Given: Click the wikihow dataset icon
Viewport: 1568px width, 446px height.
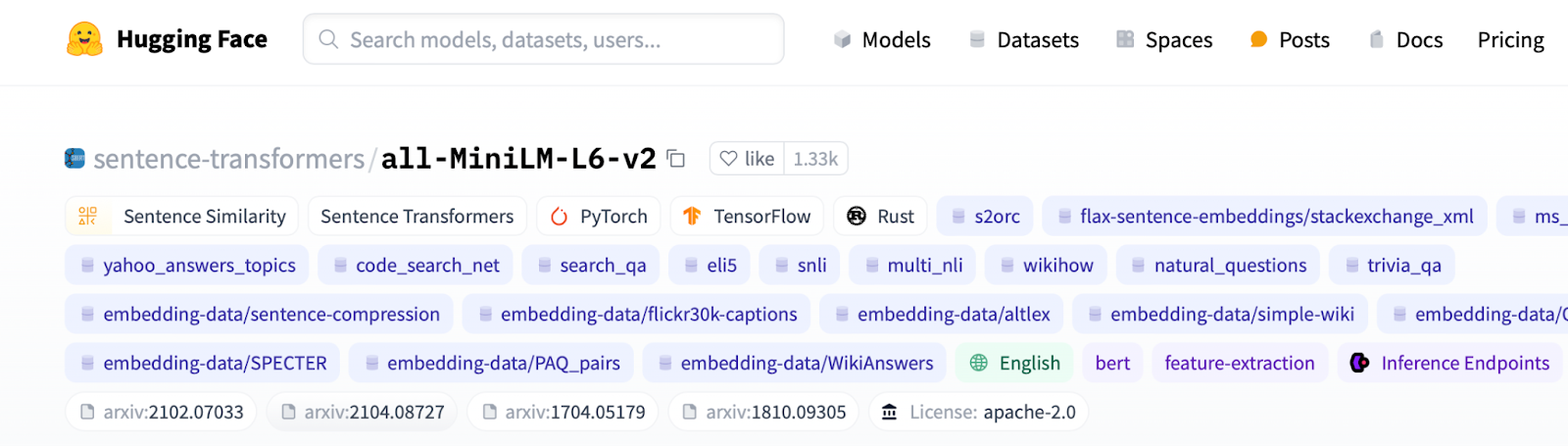Looking at the screenshot, I should pos(1007,266).
